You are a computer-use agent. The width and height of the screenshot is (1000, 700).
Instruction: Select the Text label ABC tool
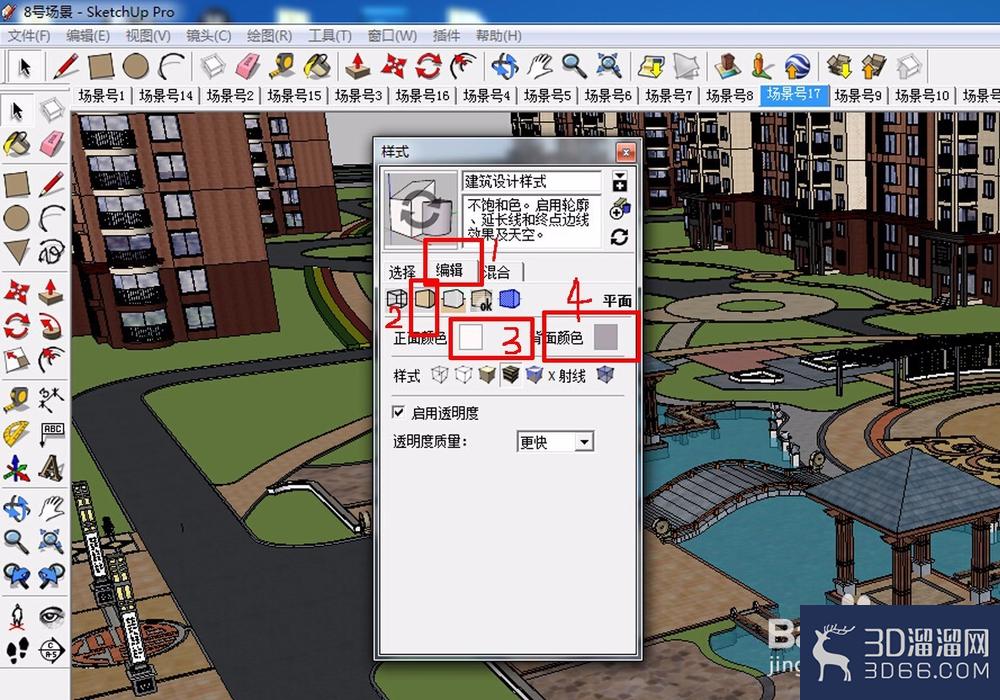click(x=52, y=435)
